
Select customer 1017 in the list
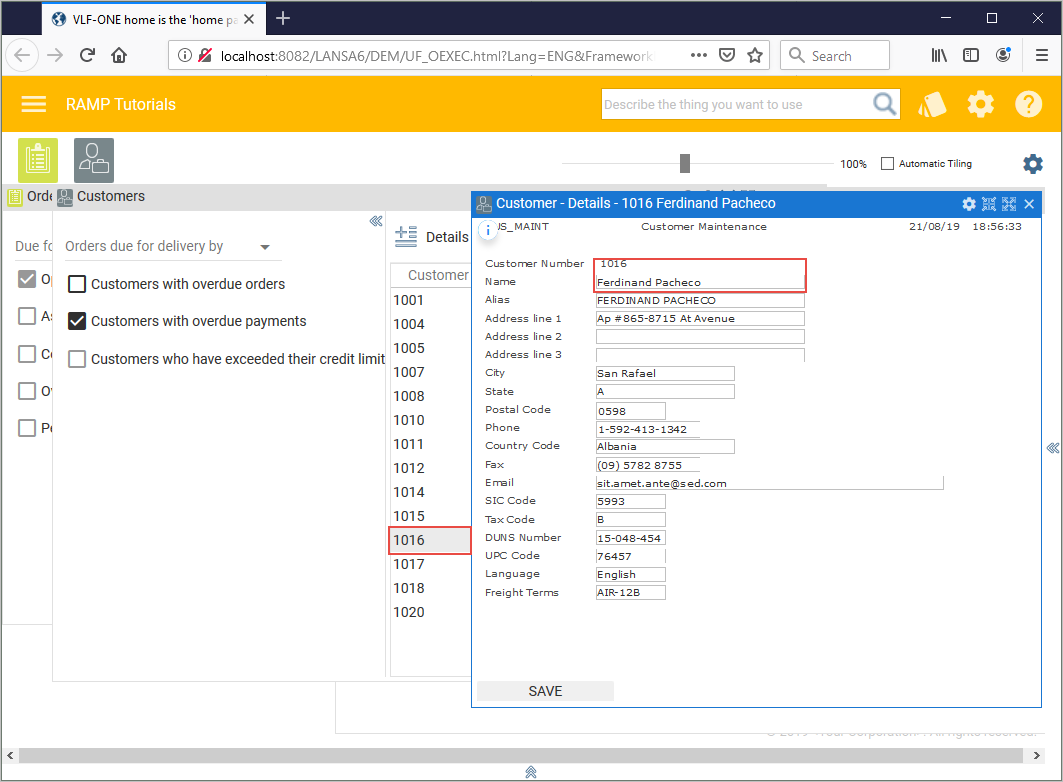tap(409, 564)
